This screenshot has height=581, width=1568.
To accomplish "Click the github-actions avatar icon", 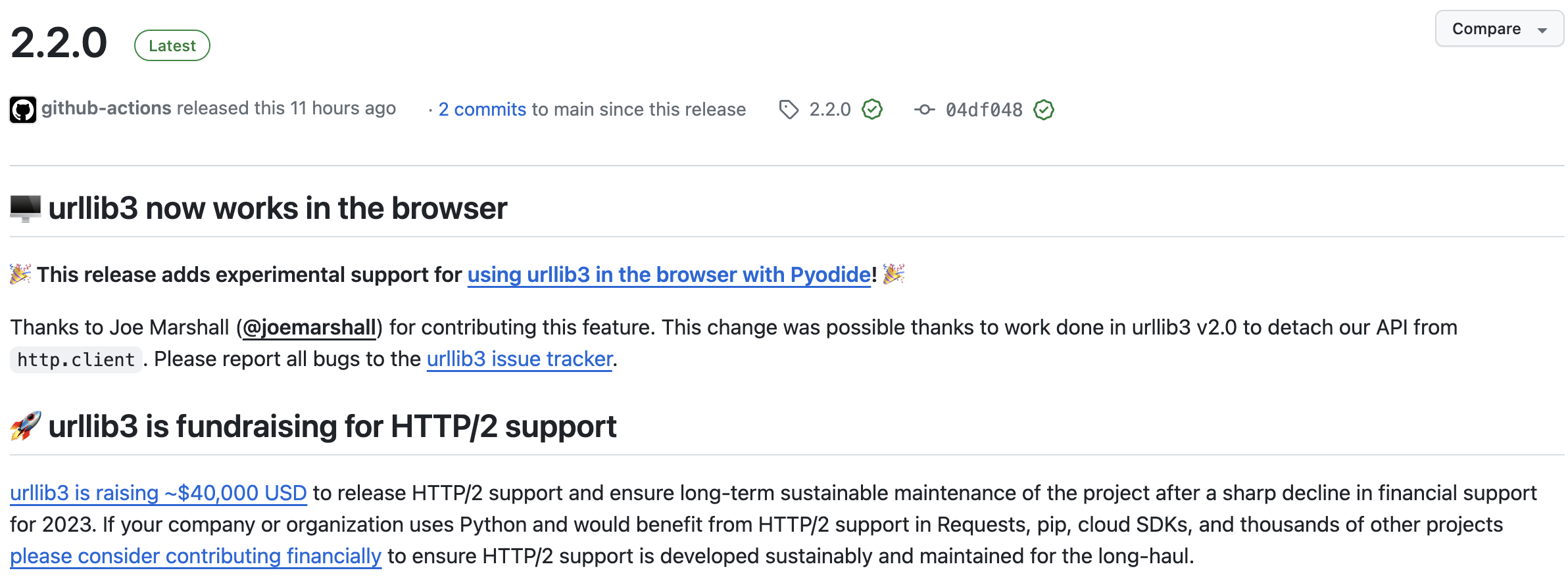I will tap(23, 110).
